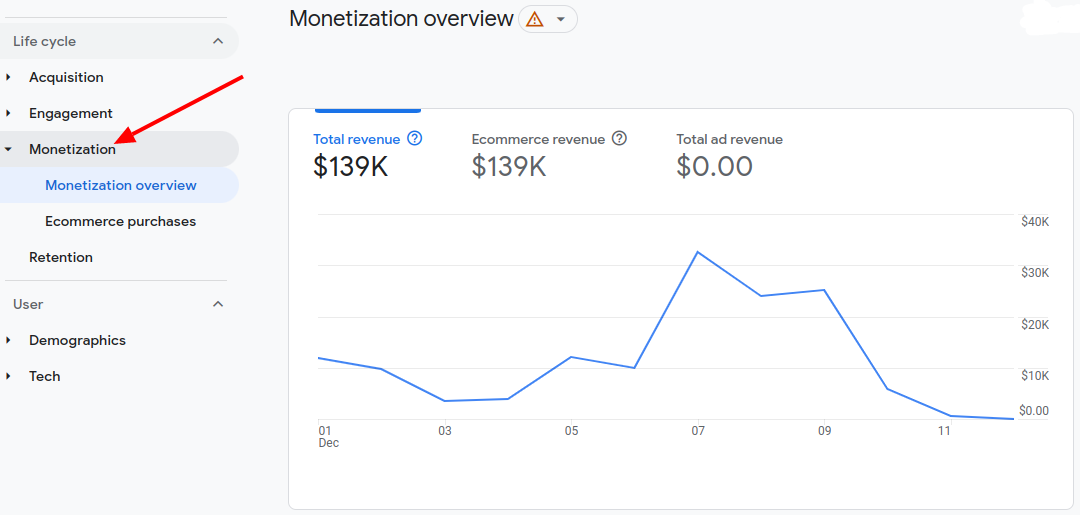Image resolution: width=1080 pixels, height=515 pixels.
Task: Collapse the Monetization tree arrow
Action: point(9,149)
